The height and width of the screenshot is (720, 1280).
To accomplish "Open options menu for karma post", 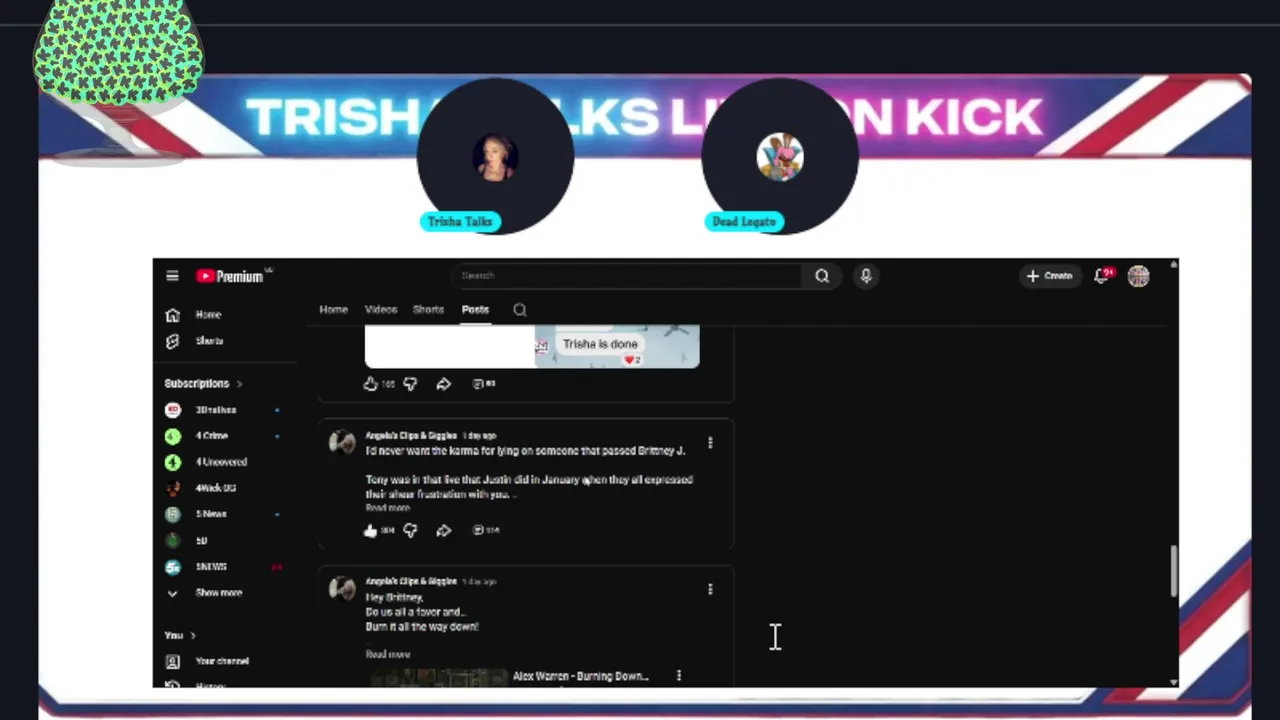I will [710, 442].
